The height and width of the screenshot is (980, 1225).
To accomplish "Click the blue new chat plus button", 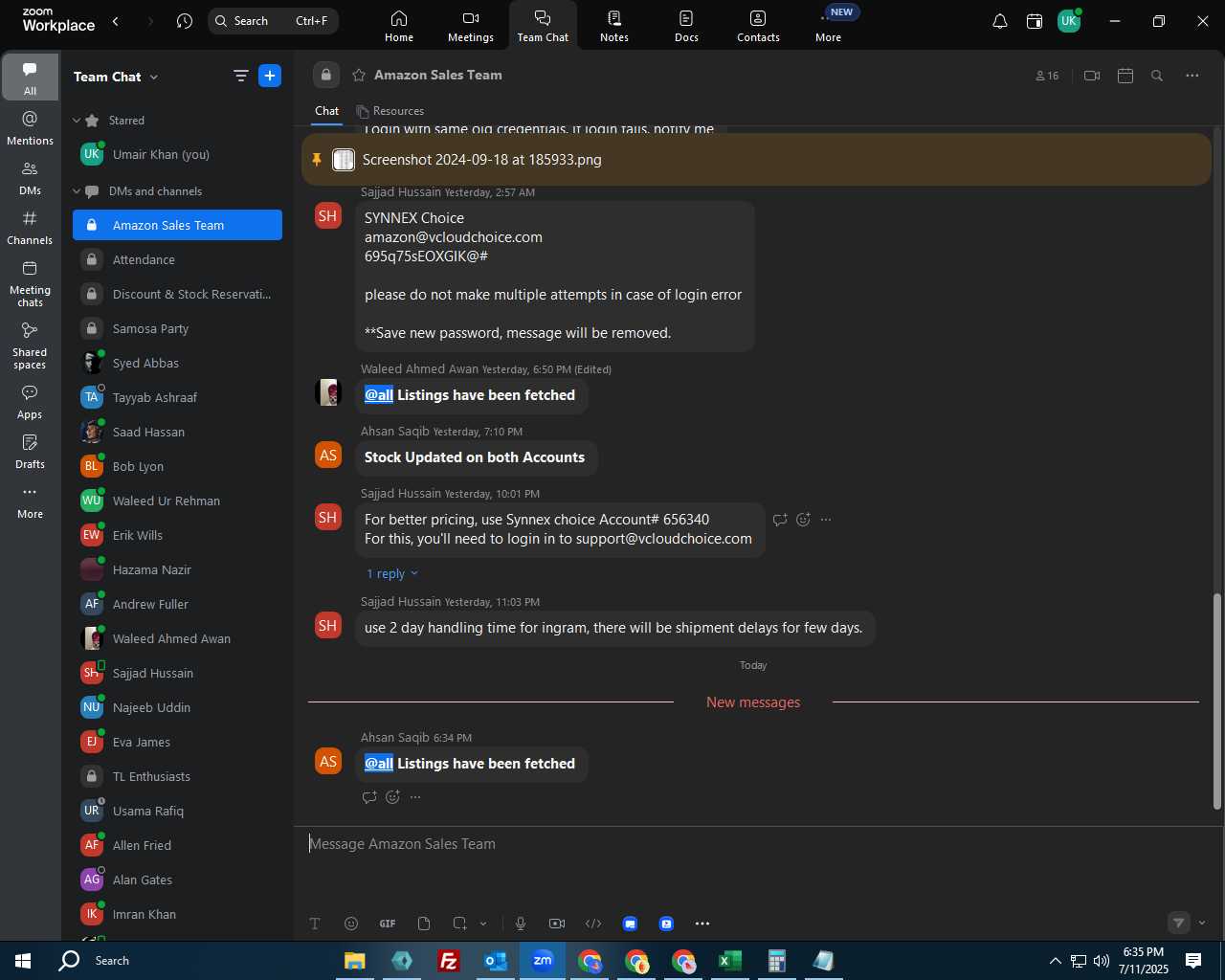I will 270,77.
